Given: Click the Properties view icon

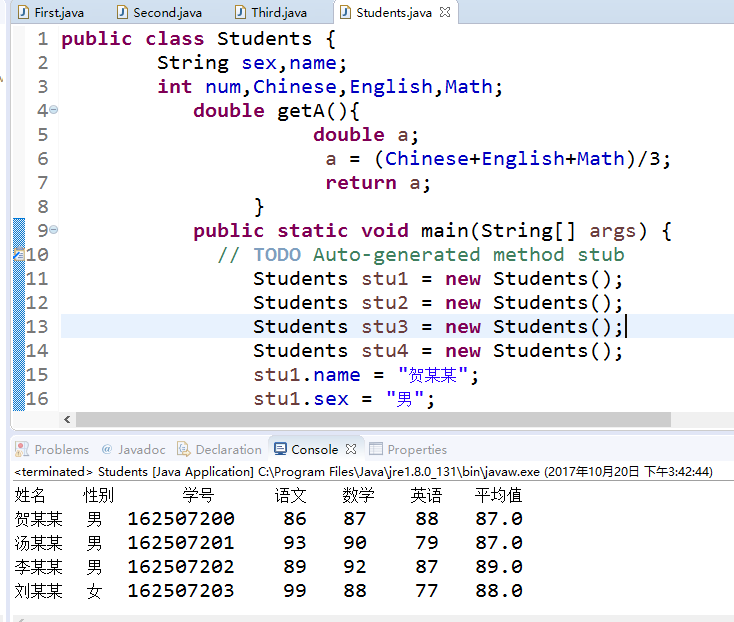Looking at the screenshot, I should pos(376,449).
